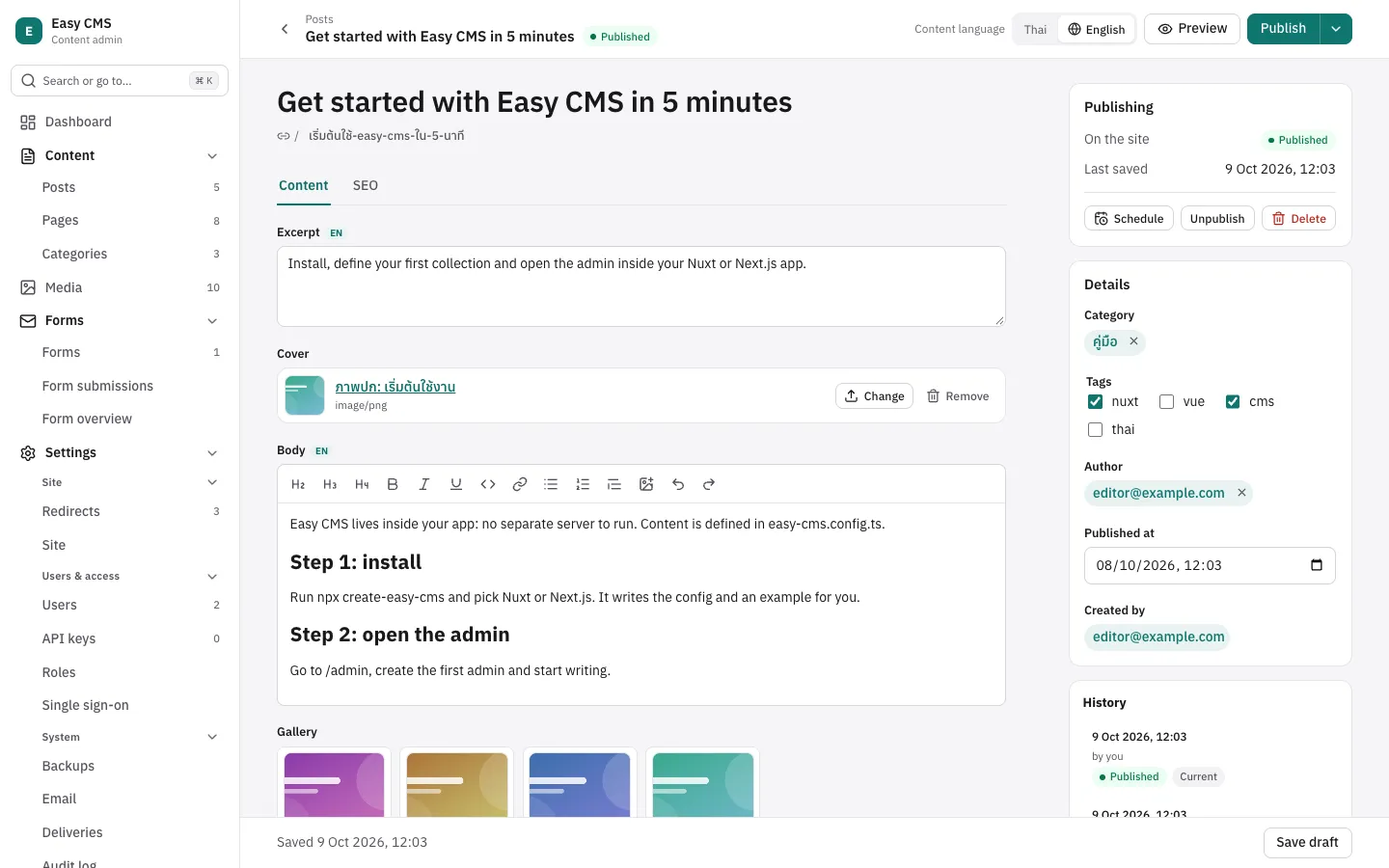Insert inline code with the code icon
1389x868 pixels.
488,484
